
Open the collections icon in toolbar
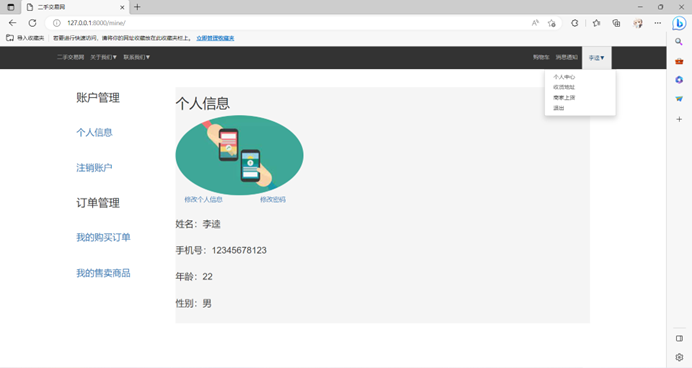click(617, 23)
